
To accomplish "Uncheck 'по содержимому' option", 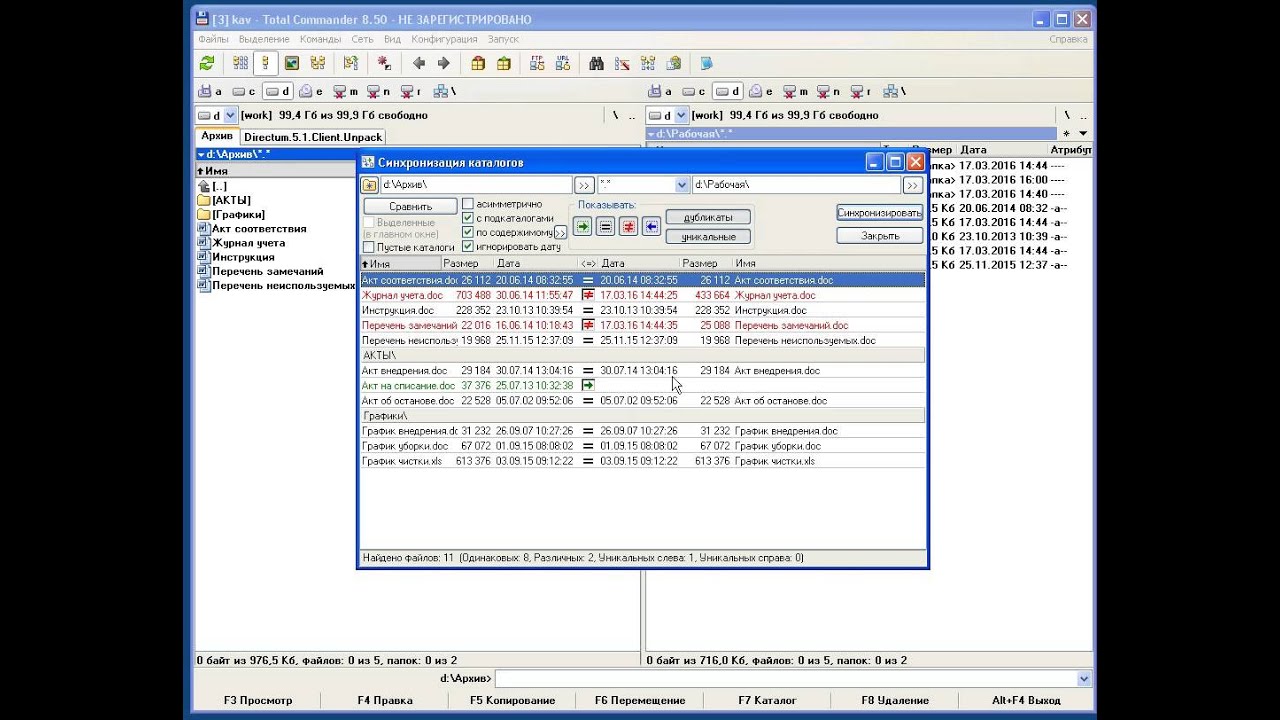I will coord(468,232).
